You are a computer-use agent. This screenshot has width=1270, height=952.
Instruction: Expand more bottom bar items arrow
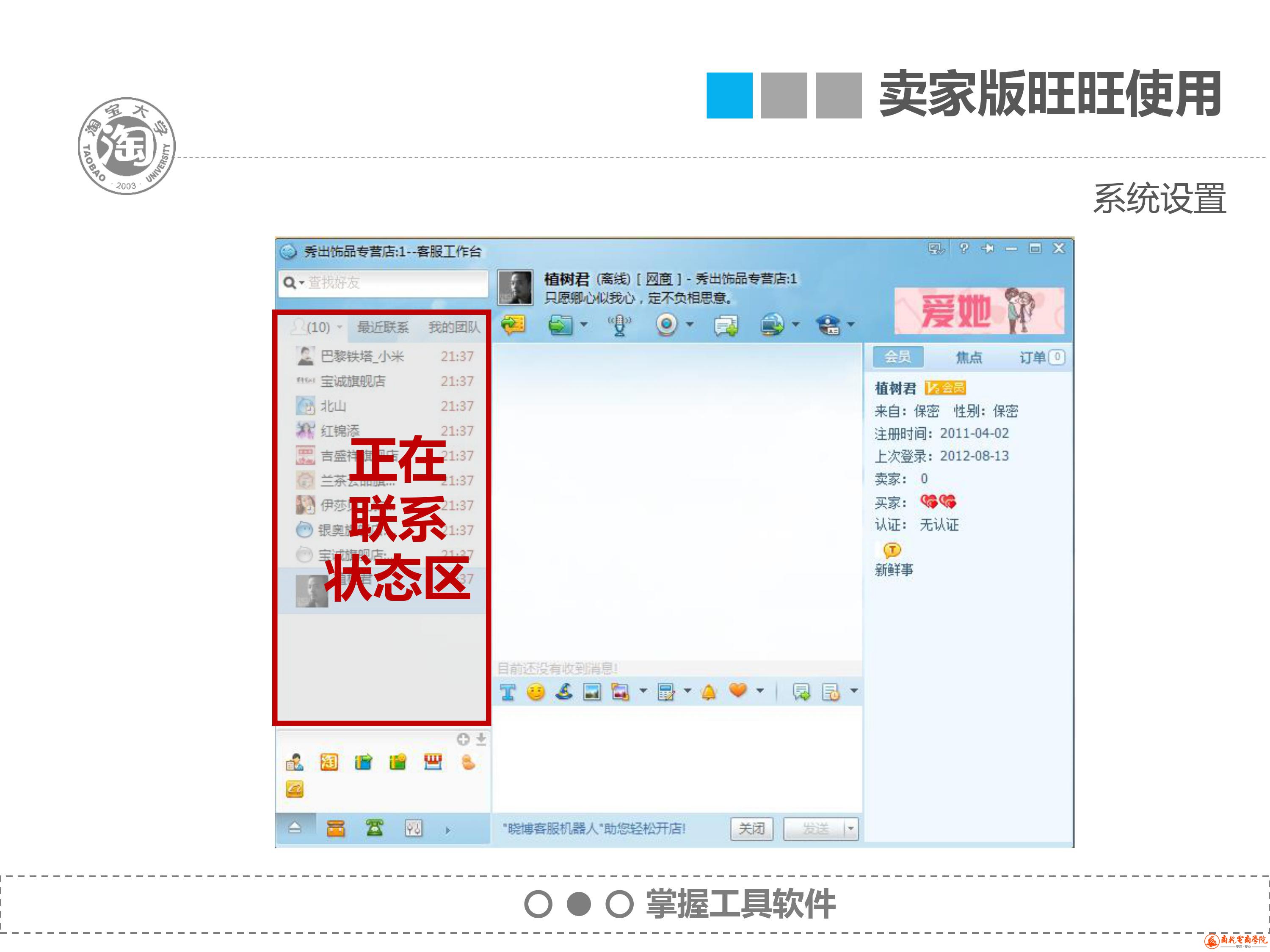click(x=448, y=830)
